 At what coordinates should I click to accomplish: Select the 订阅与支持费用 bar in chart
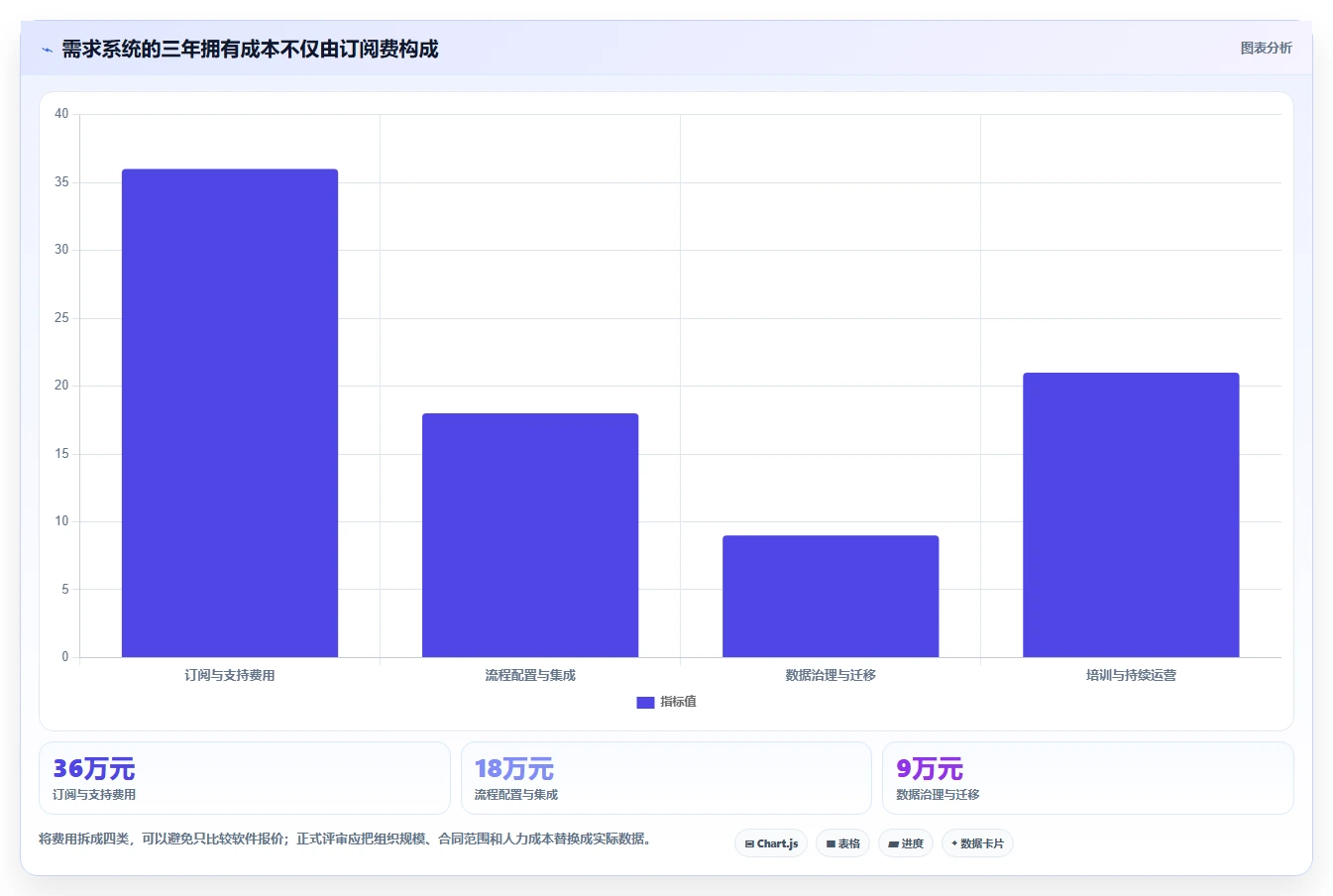(x=230, y=413)
